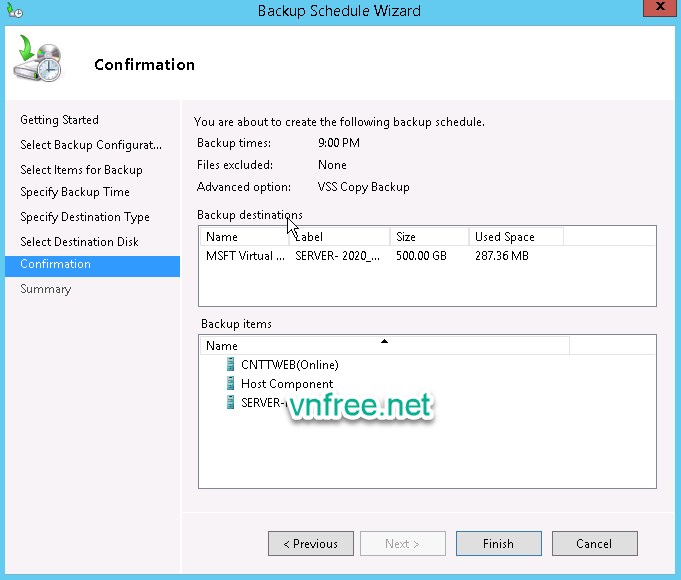Select the Host Component backup item
The height and width of the screenshot is (580, 681).
click(286, 384)
